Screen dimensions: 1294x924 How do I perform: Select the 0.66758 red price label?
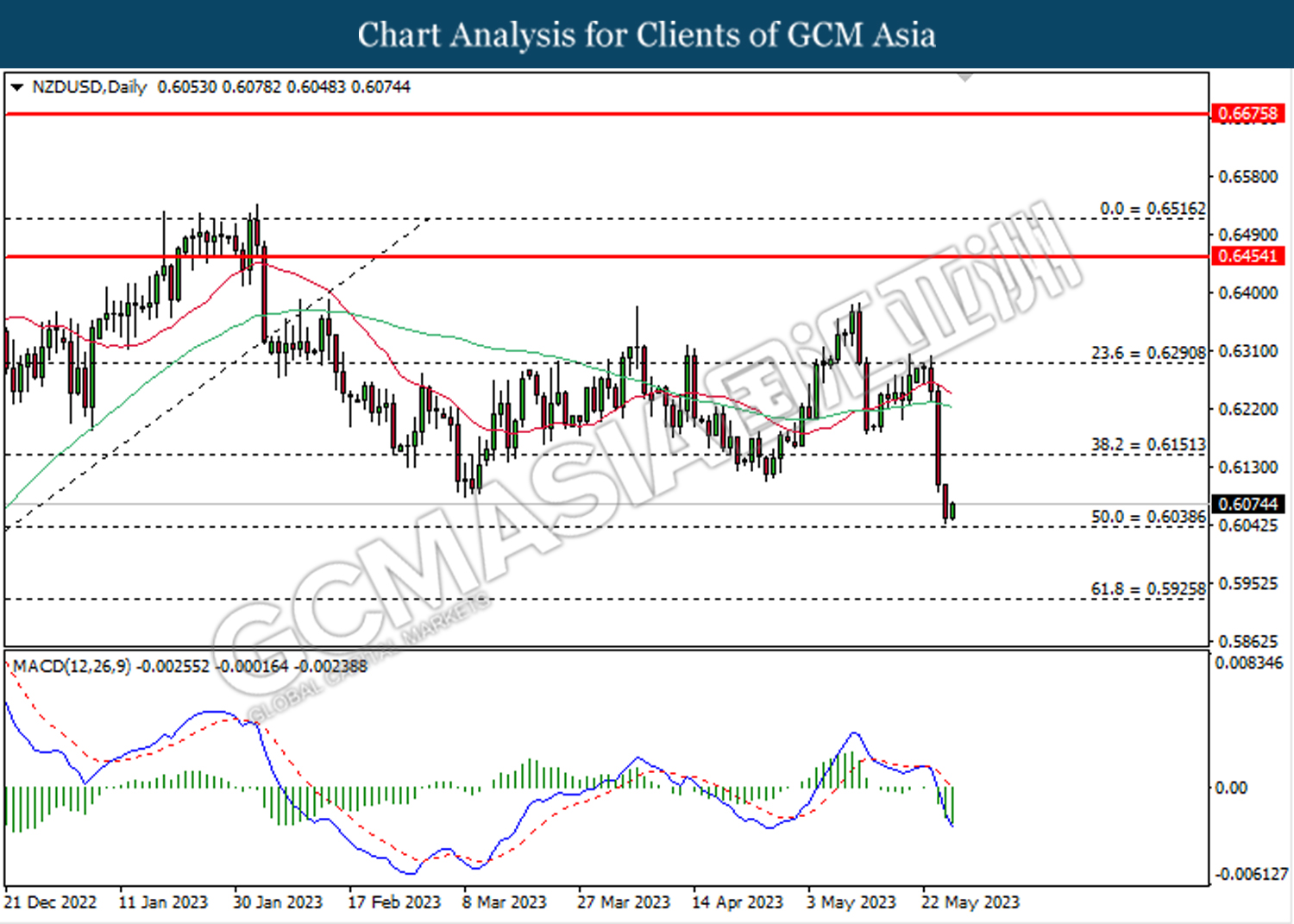[x=1247, y=113]
